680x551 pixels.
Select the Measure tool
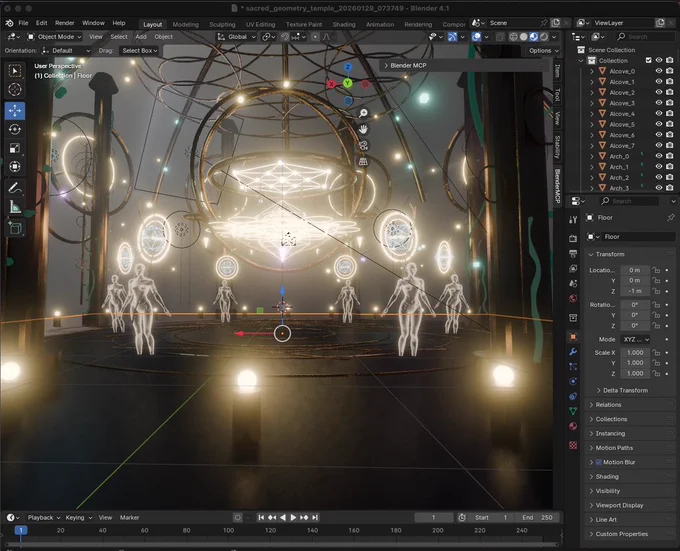tap(15, 207)
